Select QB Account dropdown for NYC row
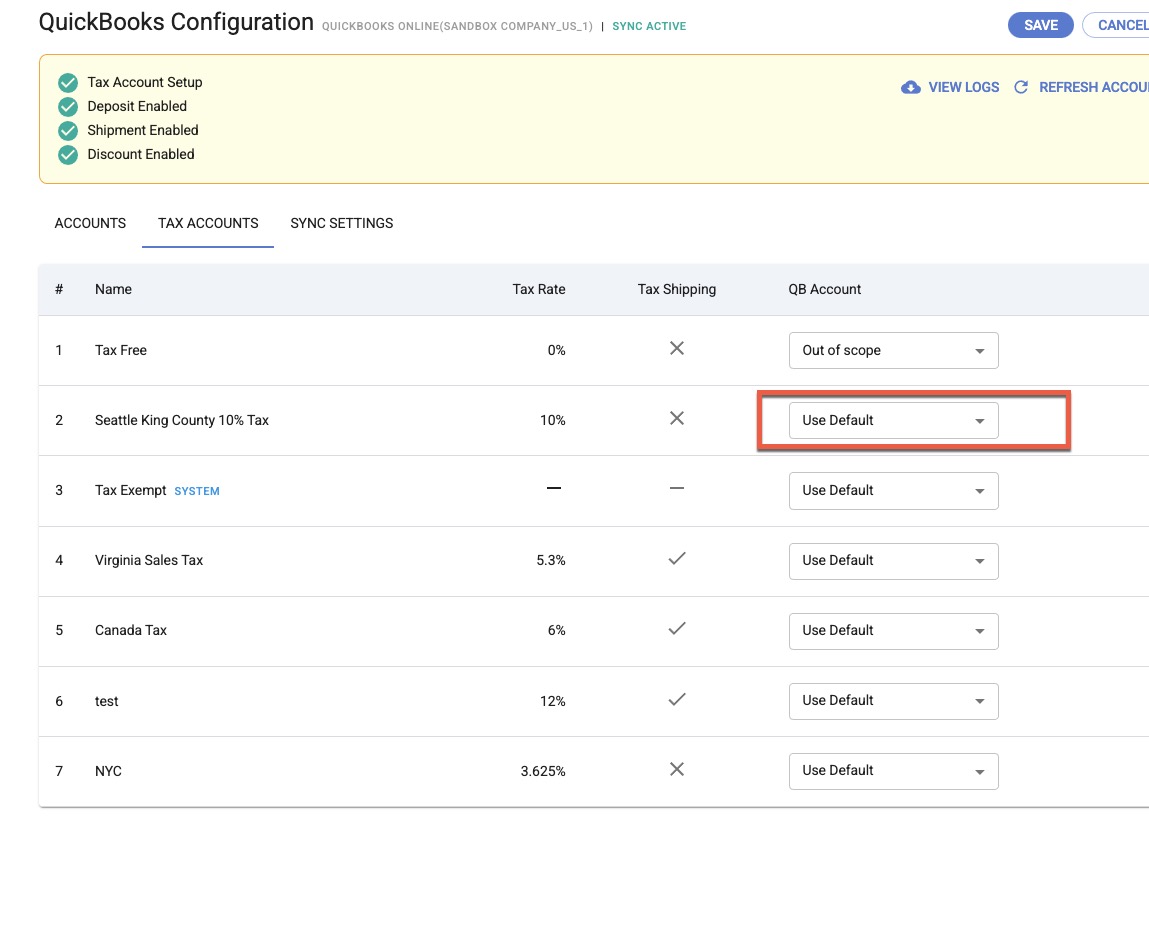The width and height of the screenshot is (1149, 944). (x=893, y=771)
